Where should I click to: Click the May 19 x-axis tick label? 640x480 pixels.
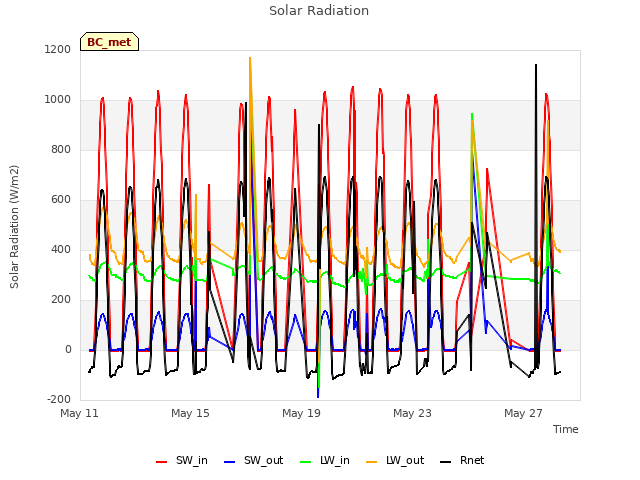tap(301, 413)
